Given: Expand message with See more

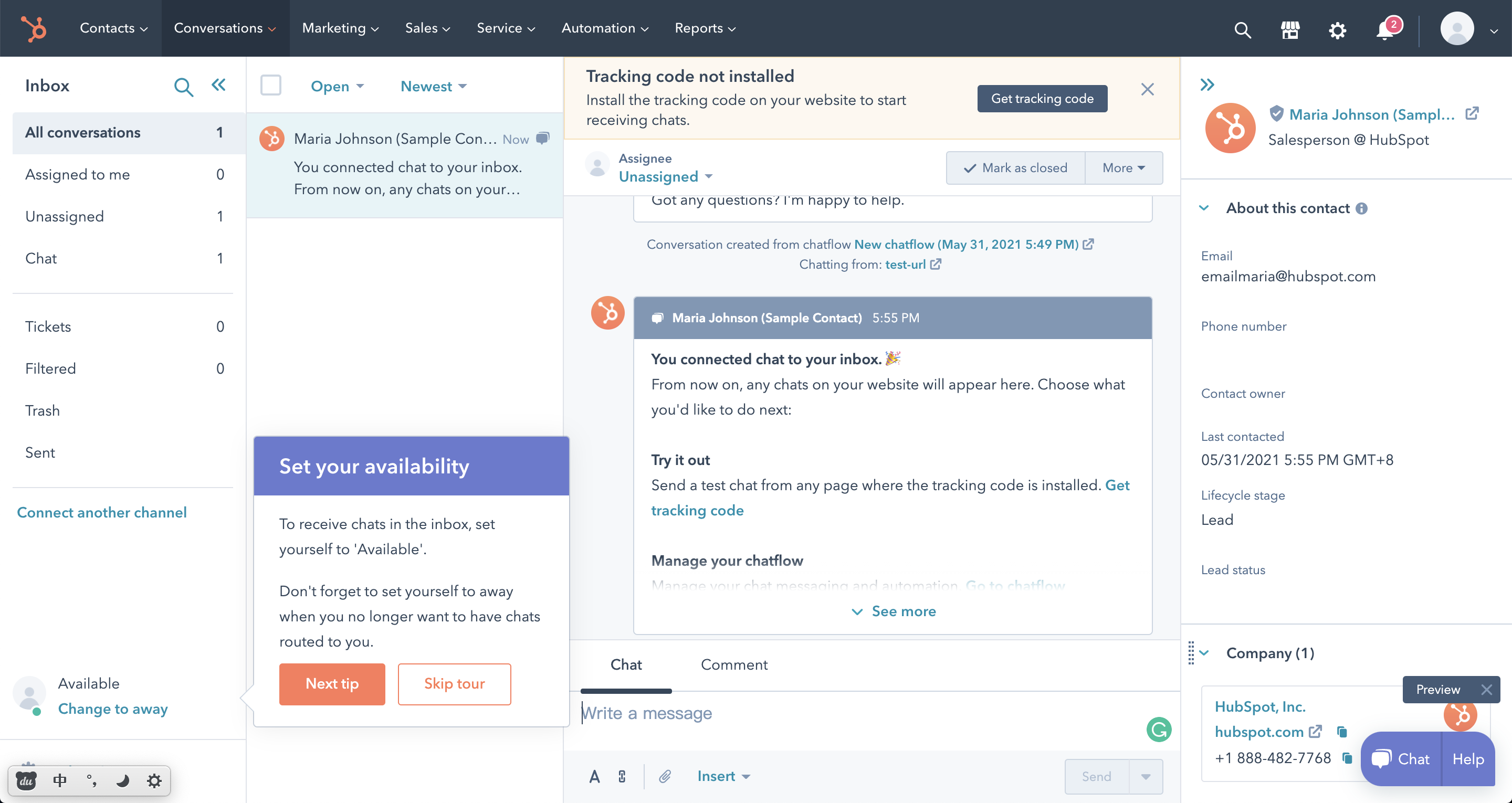Looking at the screenshot, I should click(894, 611).
